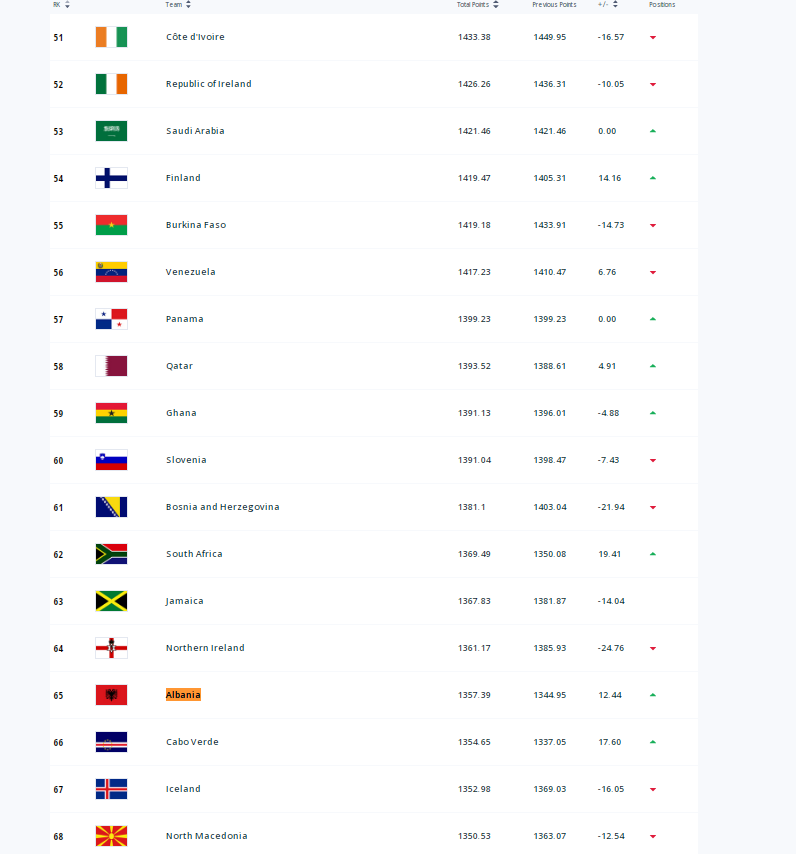Open the highlighted Albania team link

coord(183,695)
